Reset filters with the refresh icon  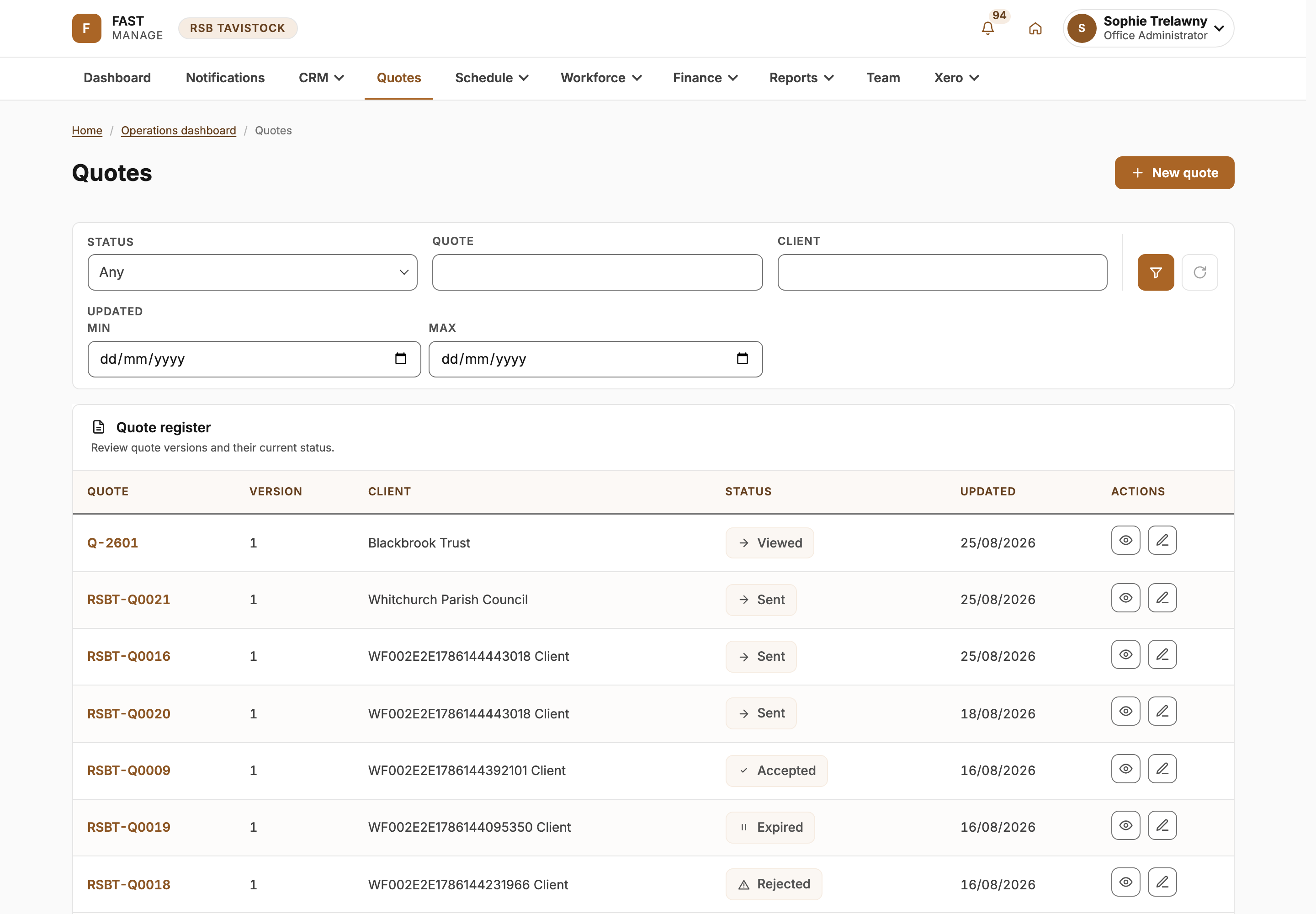(1200, 272)
